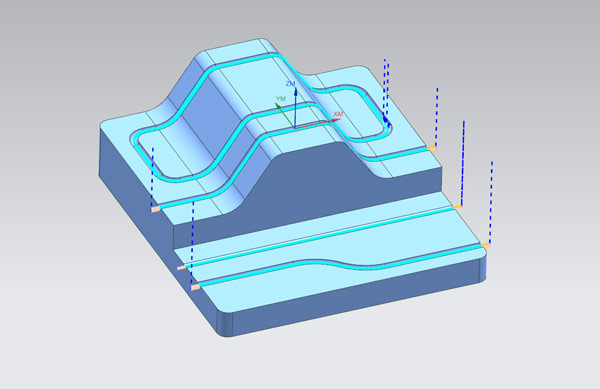Select the orange marker ending the straight toolpath
Viewport: 600px width, 389px height.
click(x=458, y=207)
